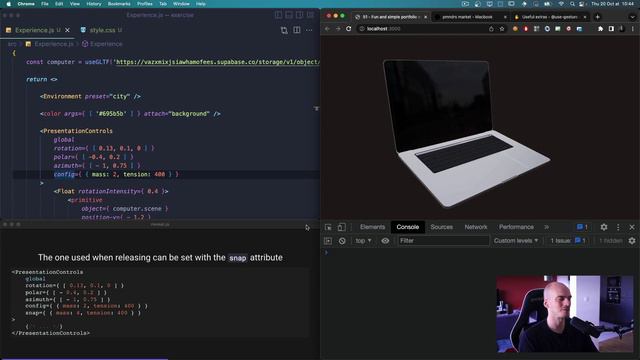
Task: Show the console sidebar
Action: pos(328,241)
